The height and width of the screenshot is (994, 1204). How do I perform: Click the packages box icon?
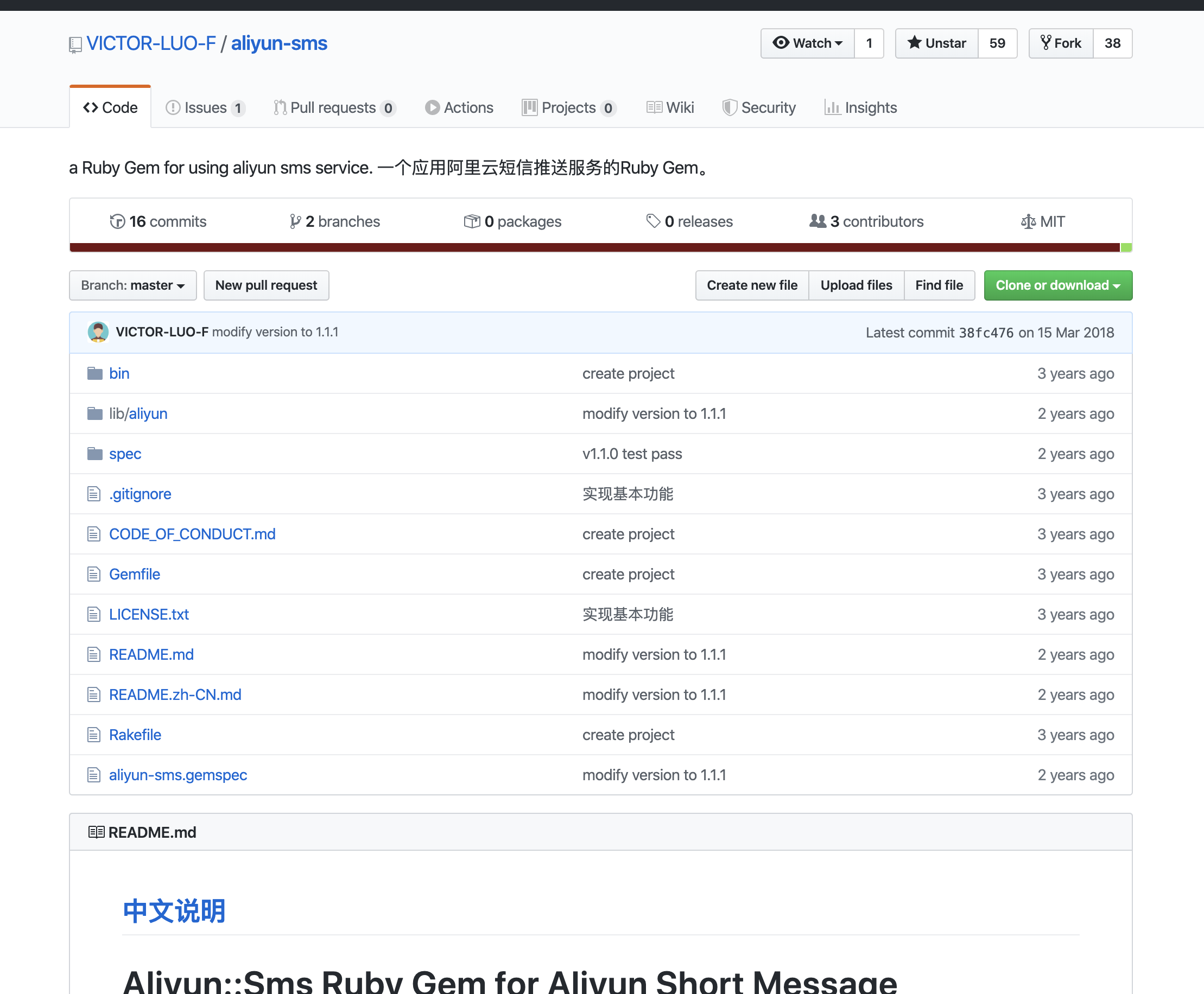(x=471, y=221)
